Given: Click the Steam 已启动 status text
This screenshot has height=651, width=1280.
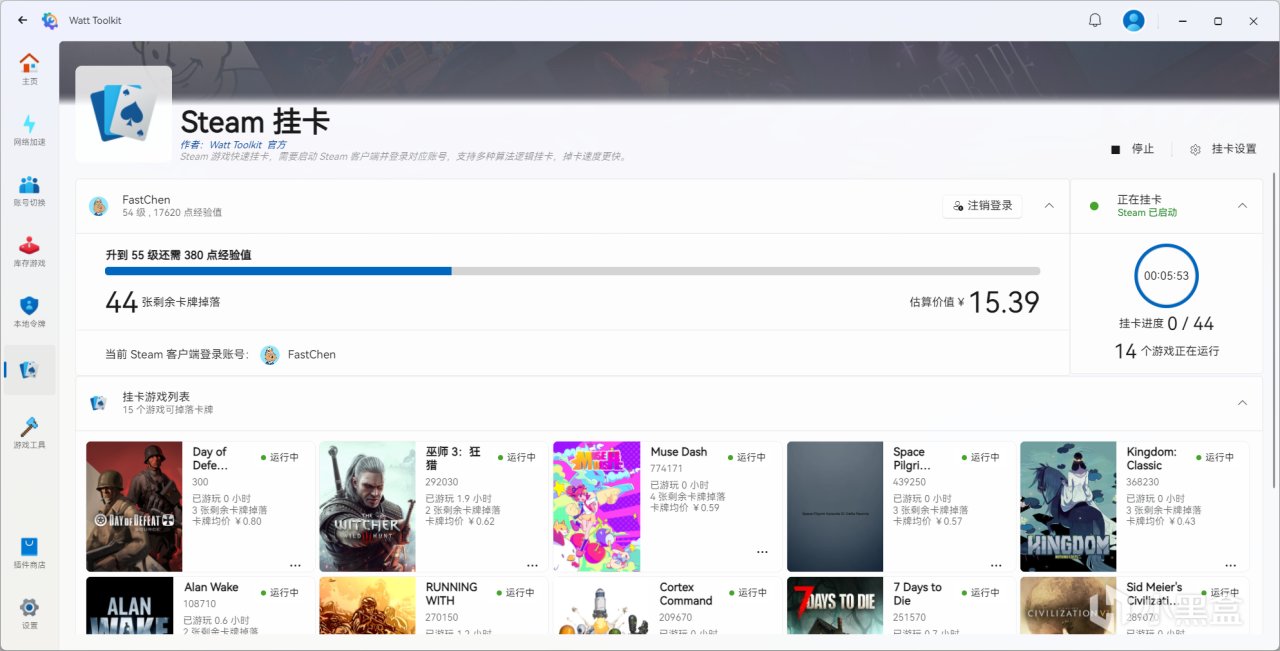Looking at the screenshot, I should [1147, 212].
